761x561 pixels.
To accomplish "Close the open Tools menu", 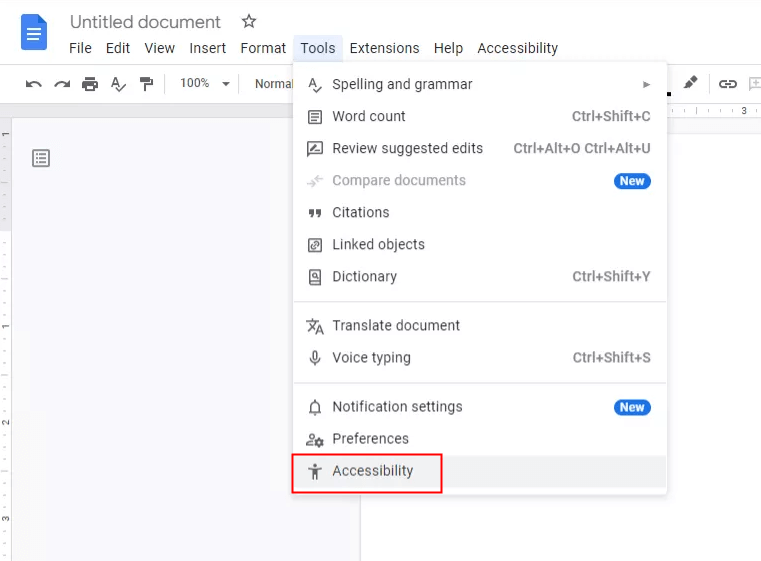I will (318, 48).
